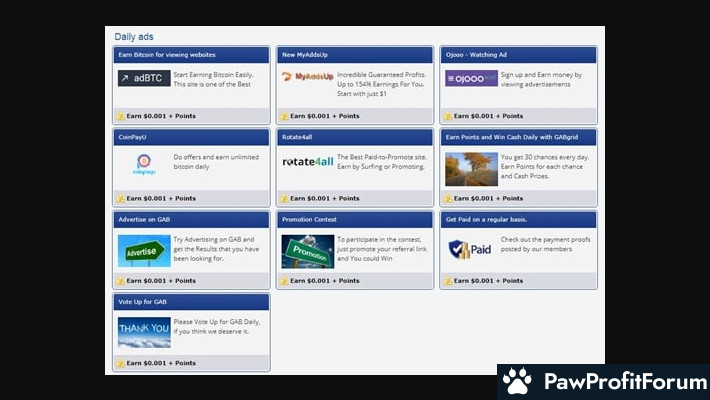Click 'Earn $0.001 + Points' under Get Paid
Viewport: 710px width, 400px height.
489,281
